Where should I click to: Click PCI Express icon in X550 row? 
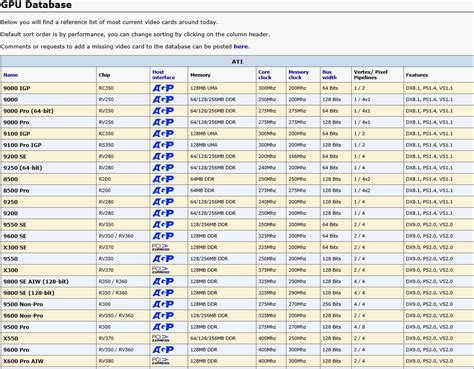[x=161, y=338]
